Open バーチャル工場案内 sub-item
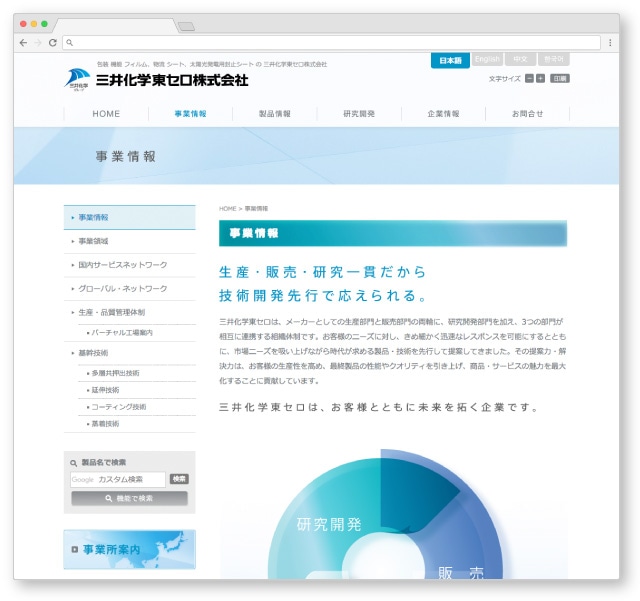The height and width of the screenshot is (601, 640). coord(137,333)
